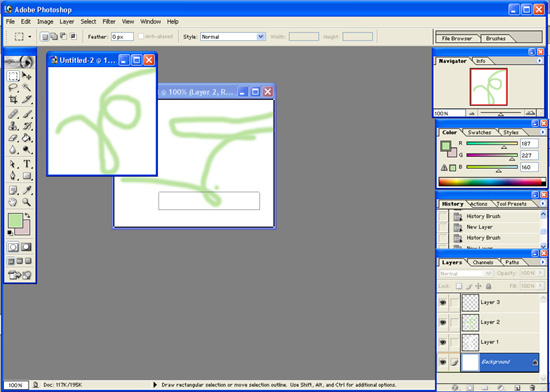Image resolution: width=550 pixels, height=392 pixels.
Task: Select the Blur tool
Action: tap(13, 150)
